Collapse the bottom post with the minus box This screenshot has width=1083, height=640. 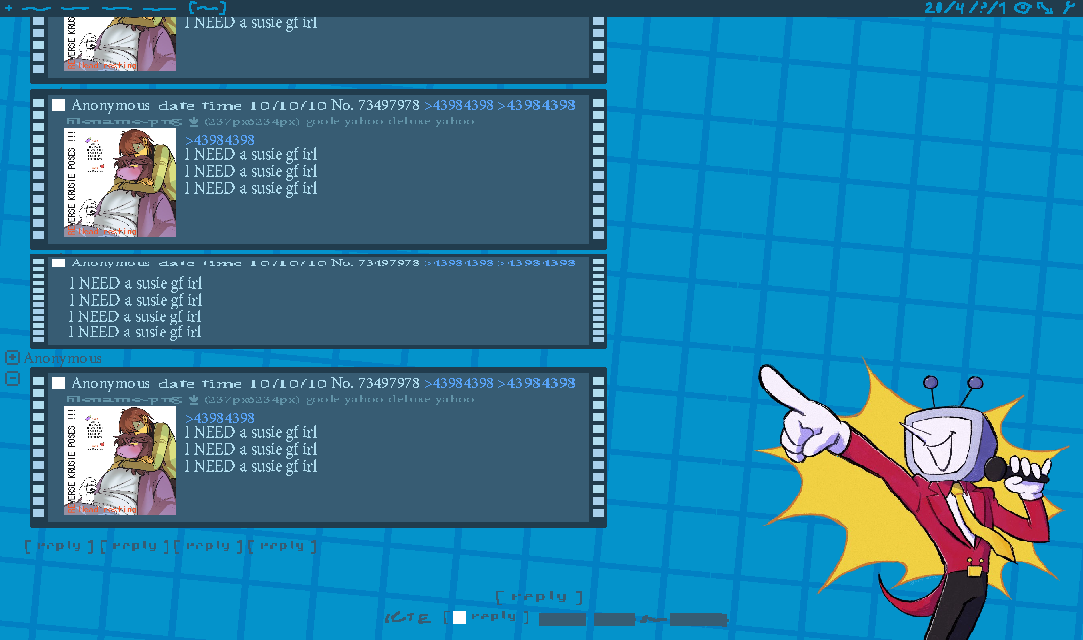click(12, 378)
